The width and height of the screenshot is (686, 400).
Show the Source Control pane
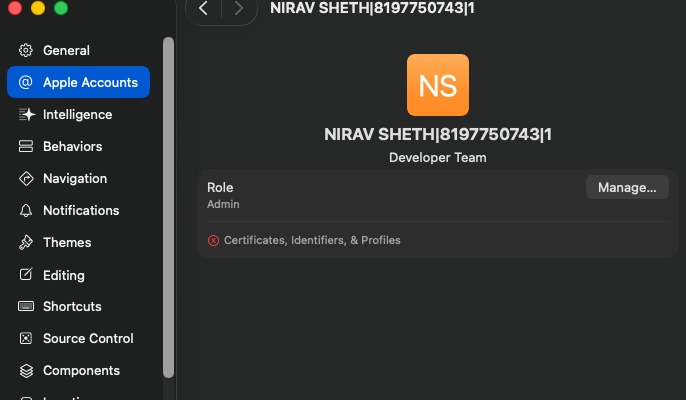[x=79, y=338]
